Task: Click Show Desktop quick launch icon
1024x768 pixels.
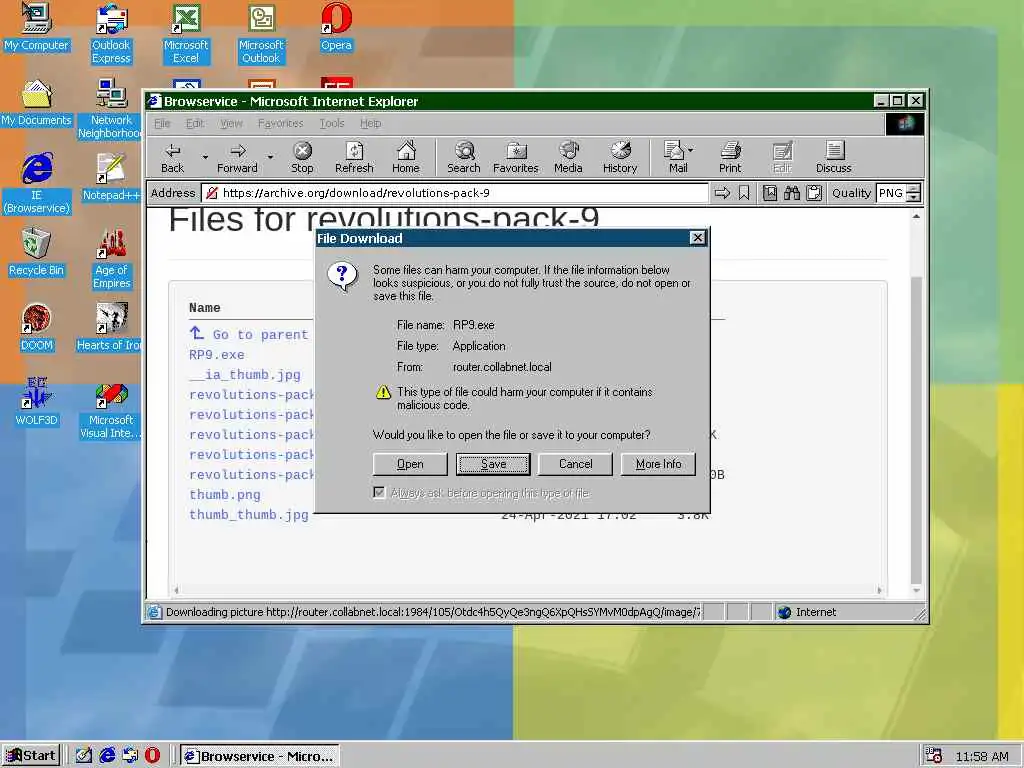Action: click(84, 756)
